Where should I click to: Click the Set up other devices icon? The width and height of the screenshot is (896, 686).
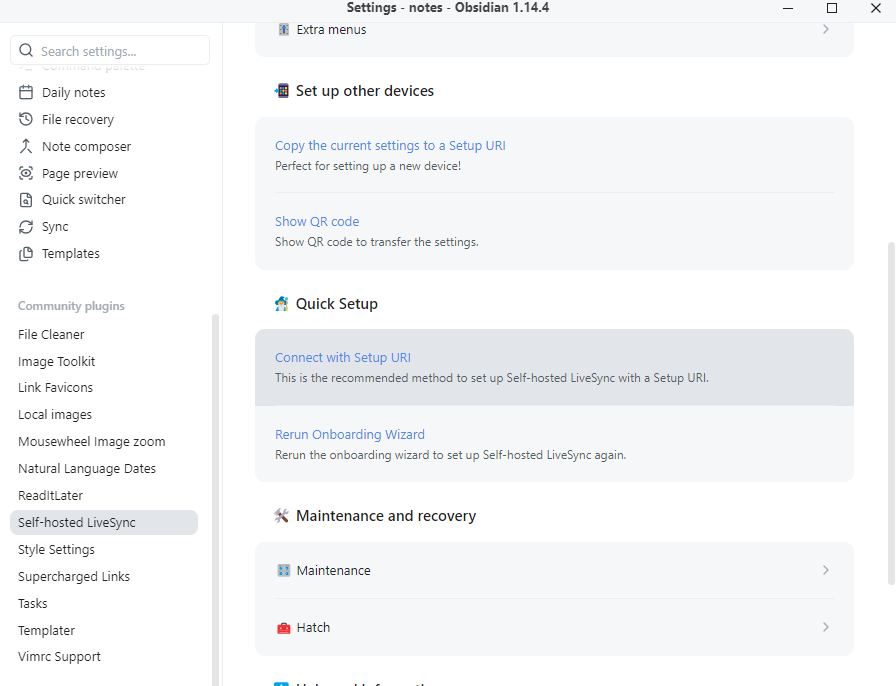(x=282, y=91)
